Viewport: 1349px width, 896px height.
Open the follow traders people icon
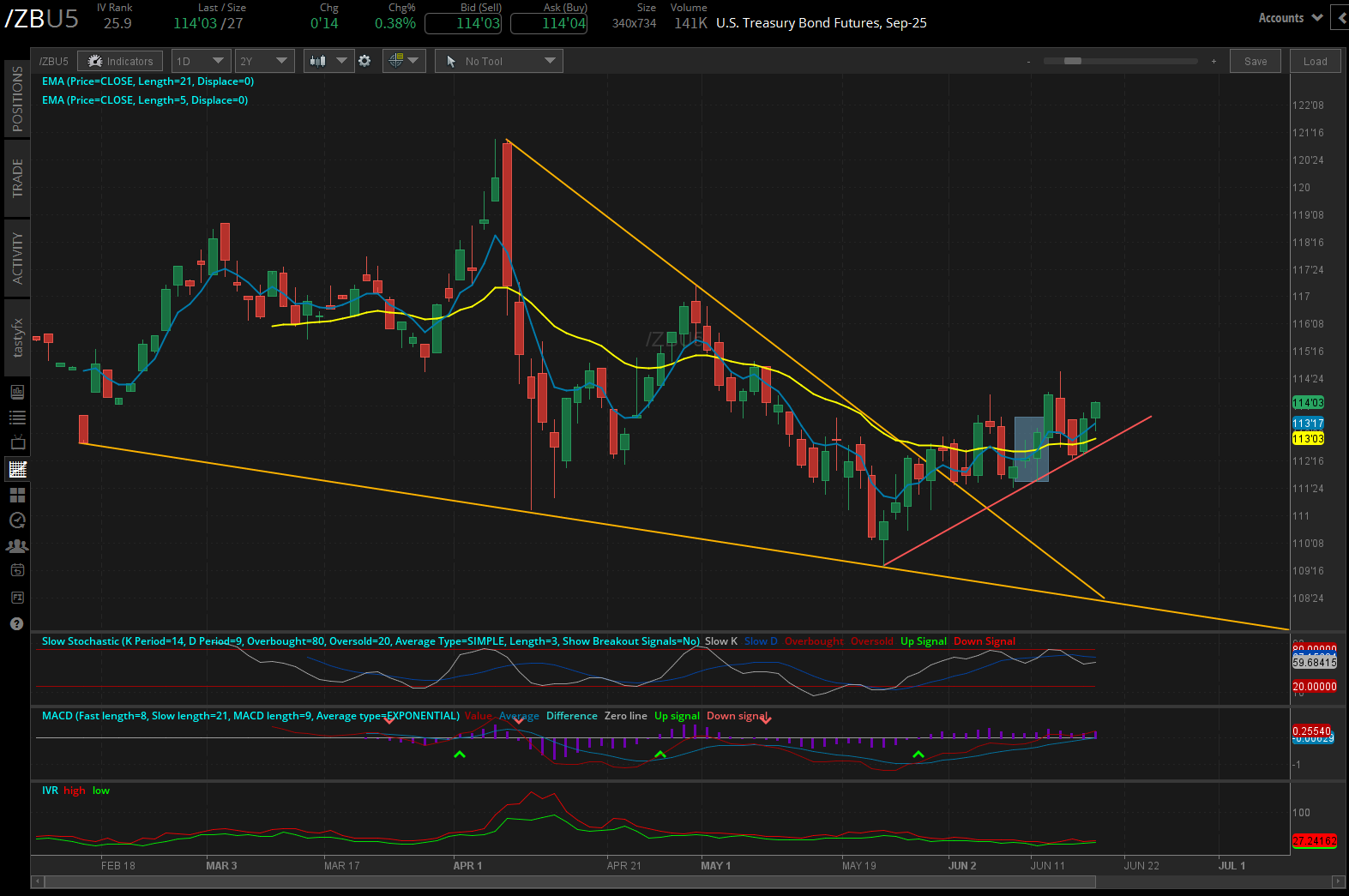click(17, 546)
